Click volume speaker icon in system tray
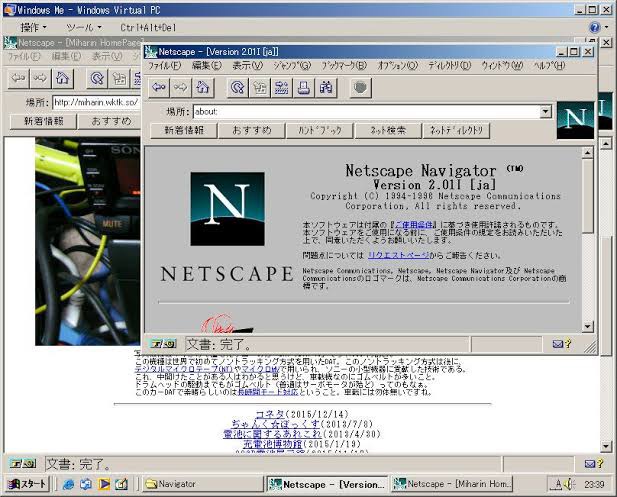The height and width of the screenshot is (497, 617). [569, 484]
